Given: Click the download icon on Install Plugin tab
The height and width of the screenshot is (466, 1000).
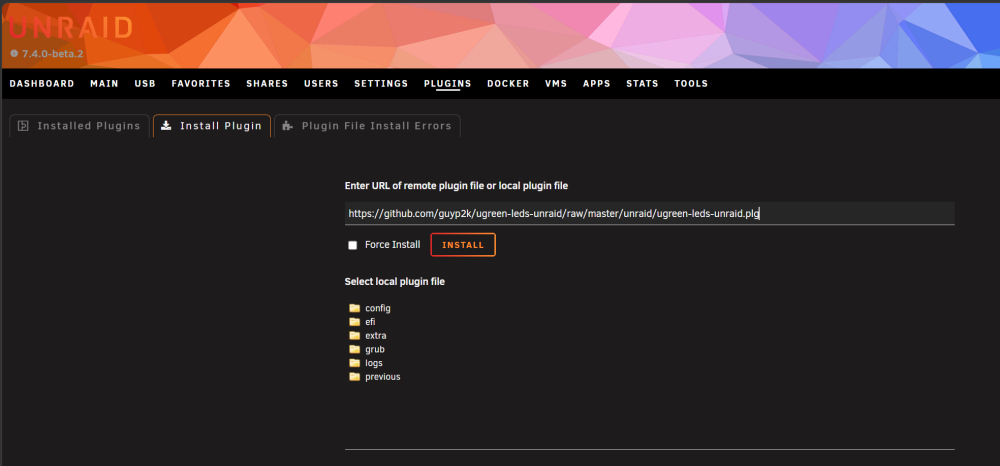Looking at the screenshot, I should [x=166, y=126].
